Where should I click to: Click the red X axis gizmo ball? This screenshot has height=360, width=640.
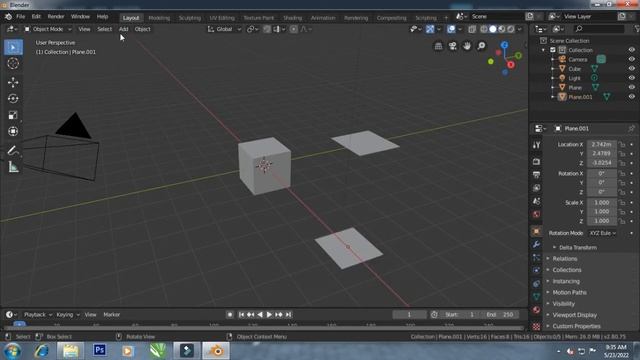511,65
